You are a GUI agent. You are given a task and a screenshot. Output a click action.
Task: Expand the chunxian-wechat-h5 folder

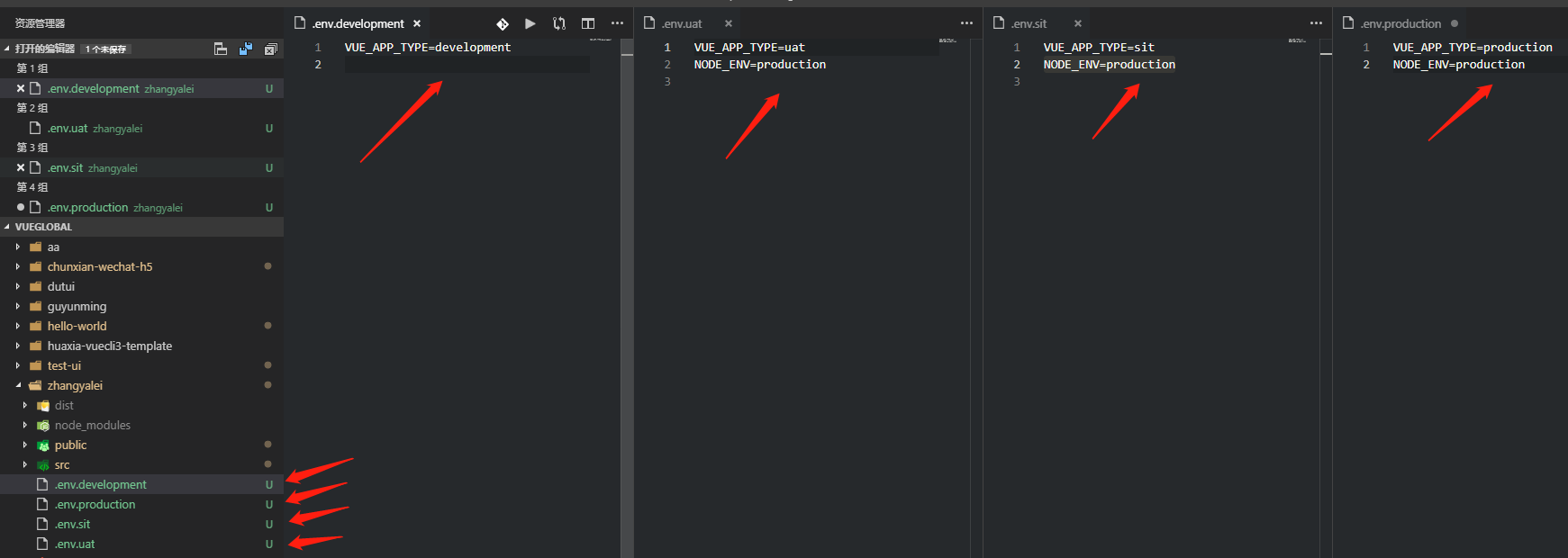pos(18,266)
